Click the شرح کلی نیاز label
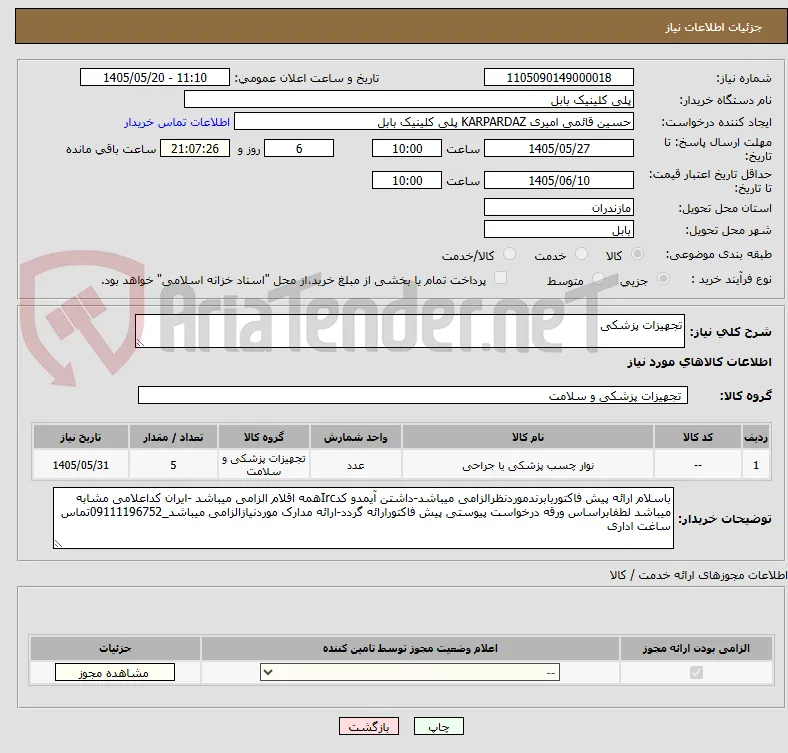Image resolution: width=788 pixels, height=753 pixels. pyautogui.click(x=731, y=332)
